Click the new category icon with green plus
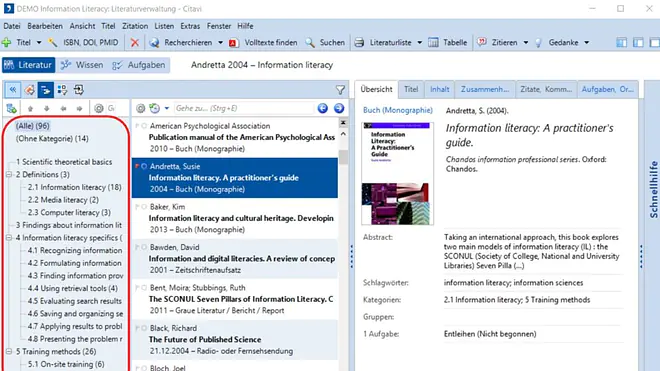Viewport: 660px width, 371px height. coord(11,109)
